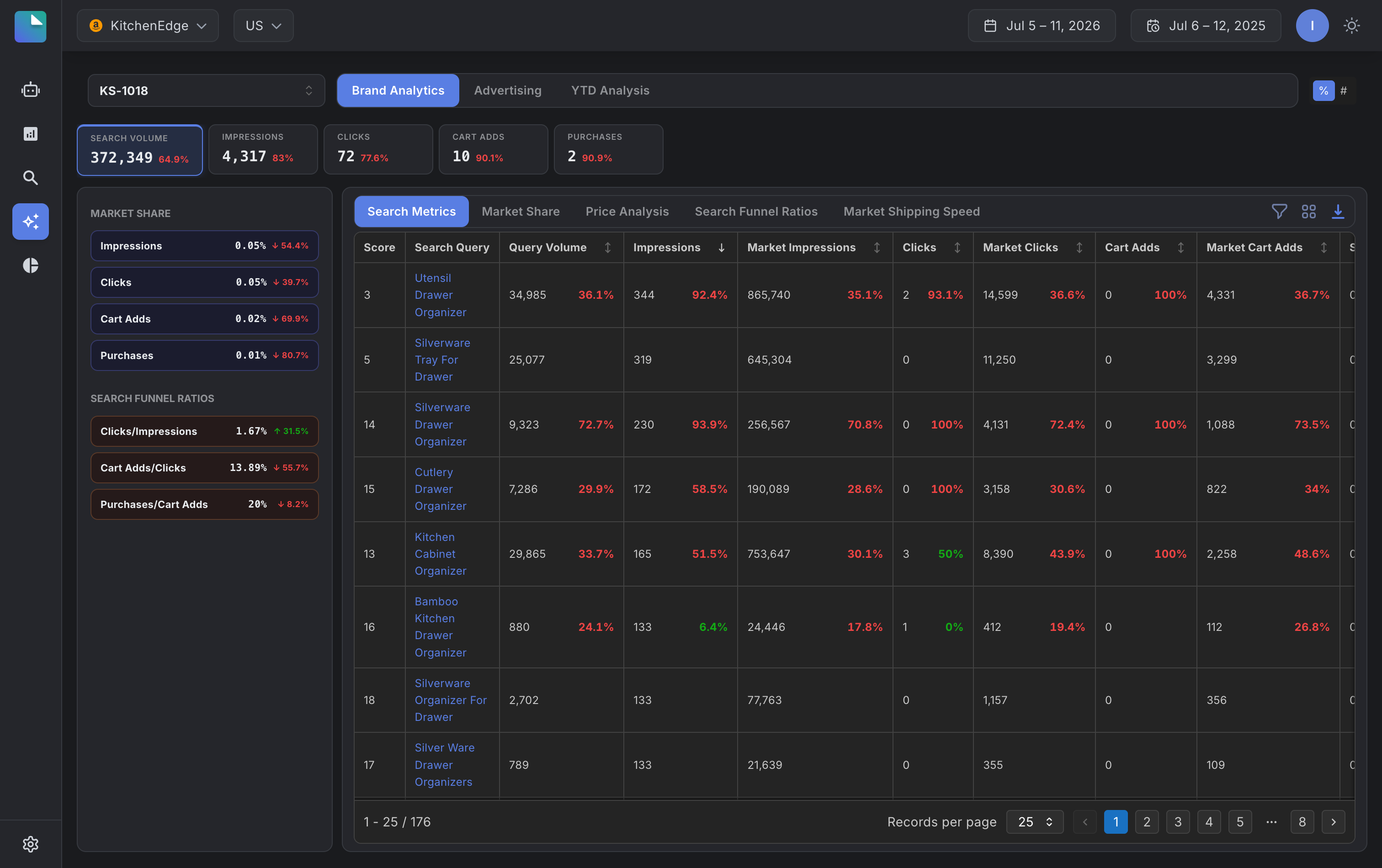Switch to the Market Shipping Speed tab

[x=911, y=211]
